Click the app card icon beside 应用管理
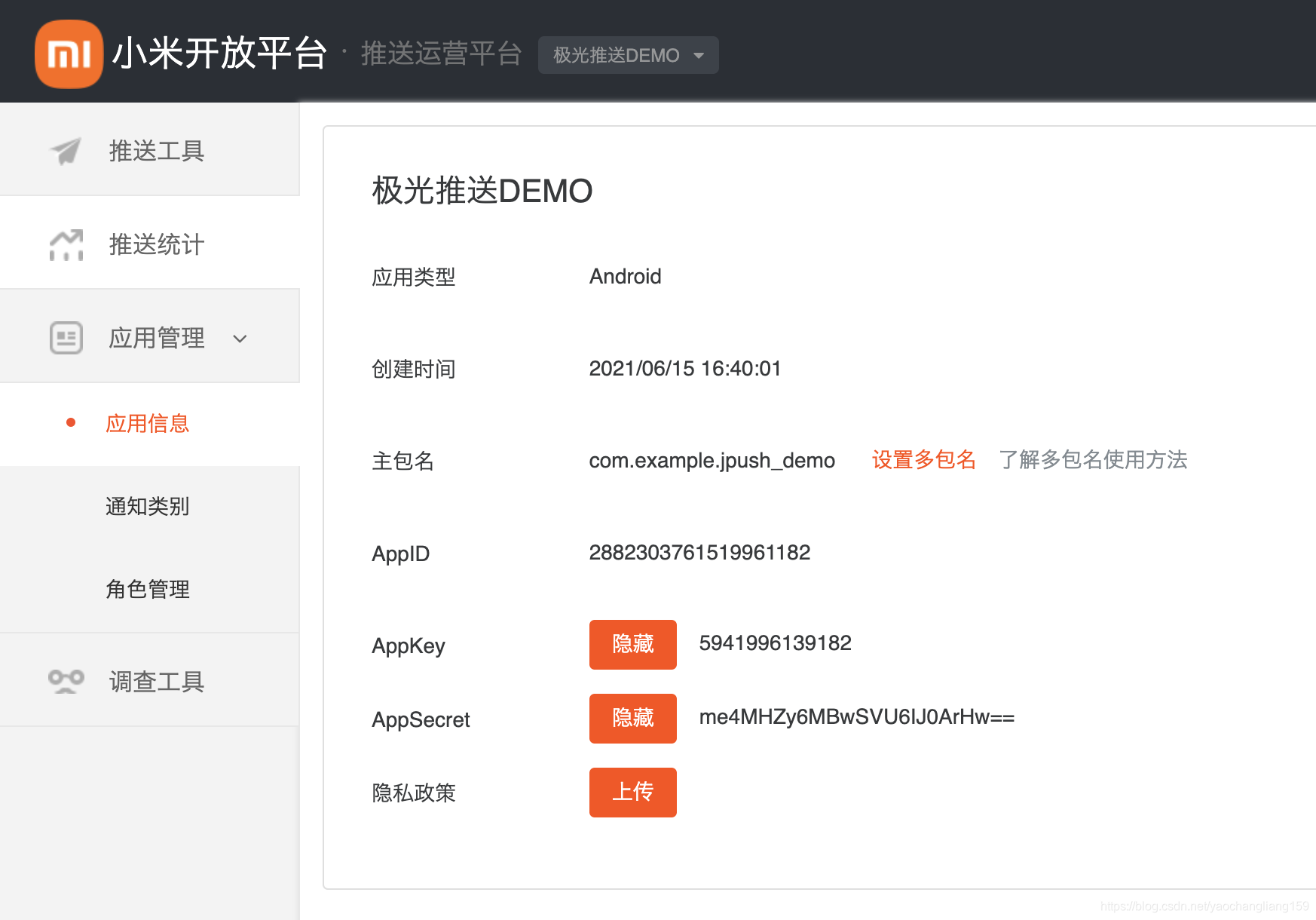Viewport: 1316px width, 920px height. [x=66, y=338]
